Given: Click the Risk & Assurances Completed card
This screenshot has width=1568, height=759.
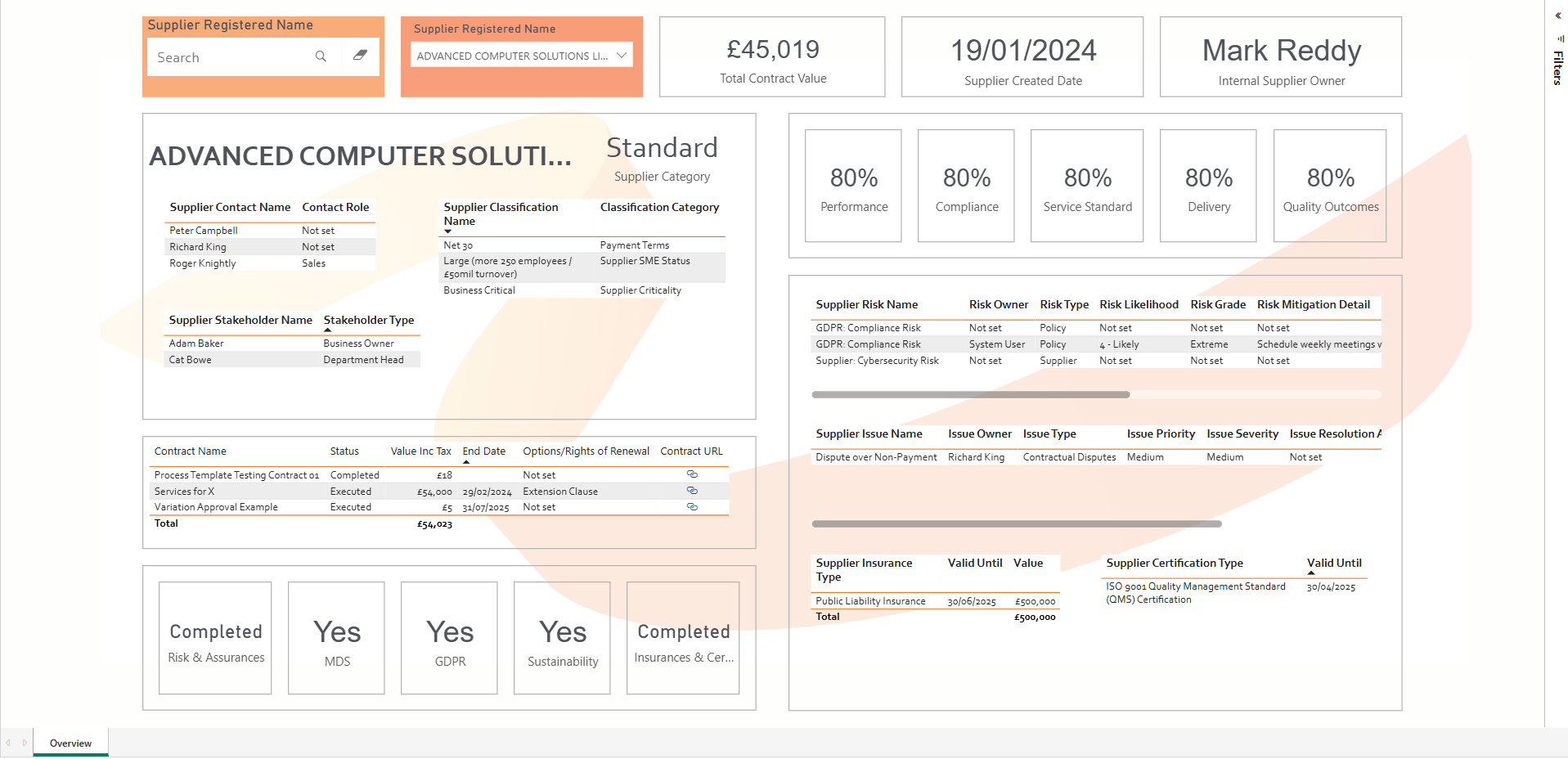Looking at the screenshot, I should [215, 638].
